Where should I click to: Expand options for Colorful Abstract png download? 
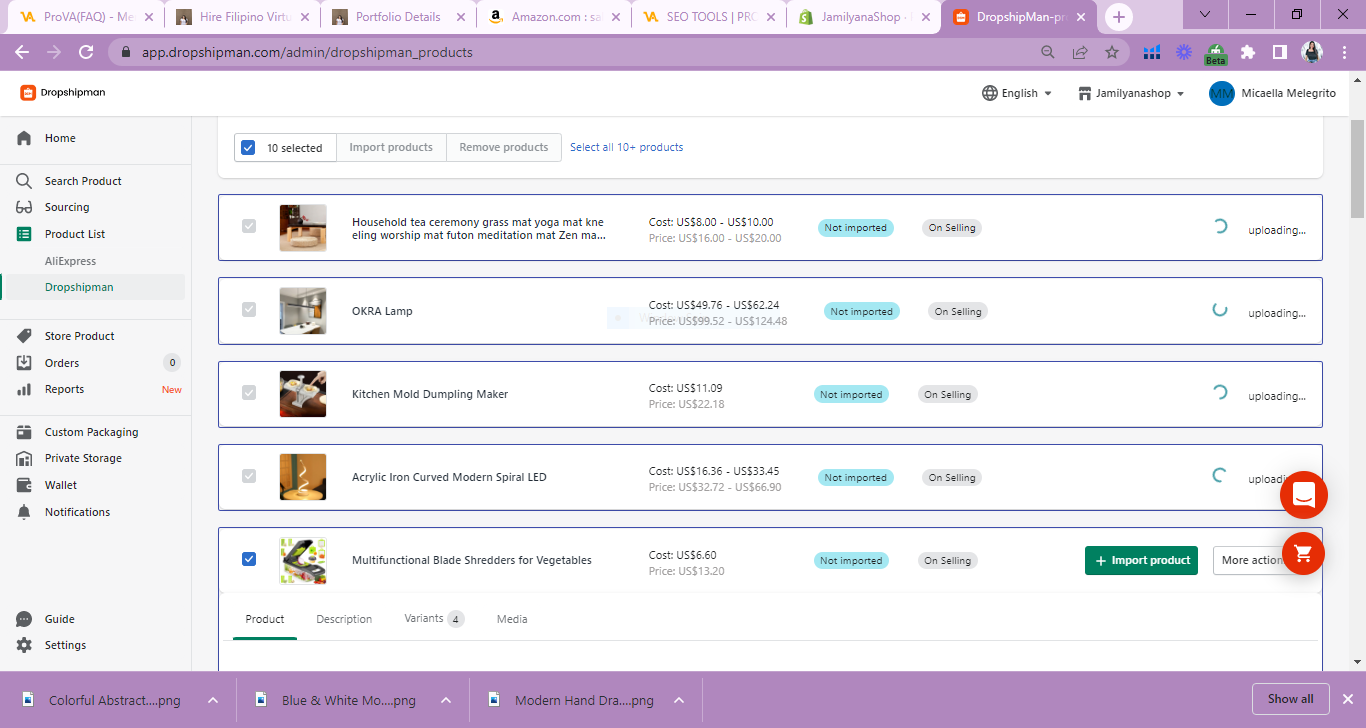pyautogui.click(x=213, y=700)
